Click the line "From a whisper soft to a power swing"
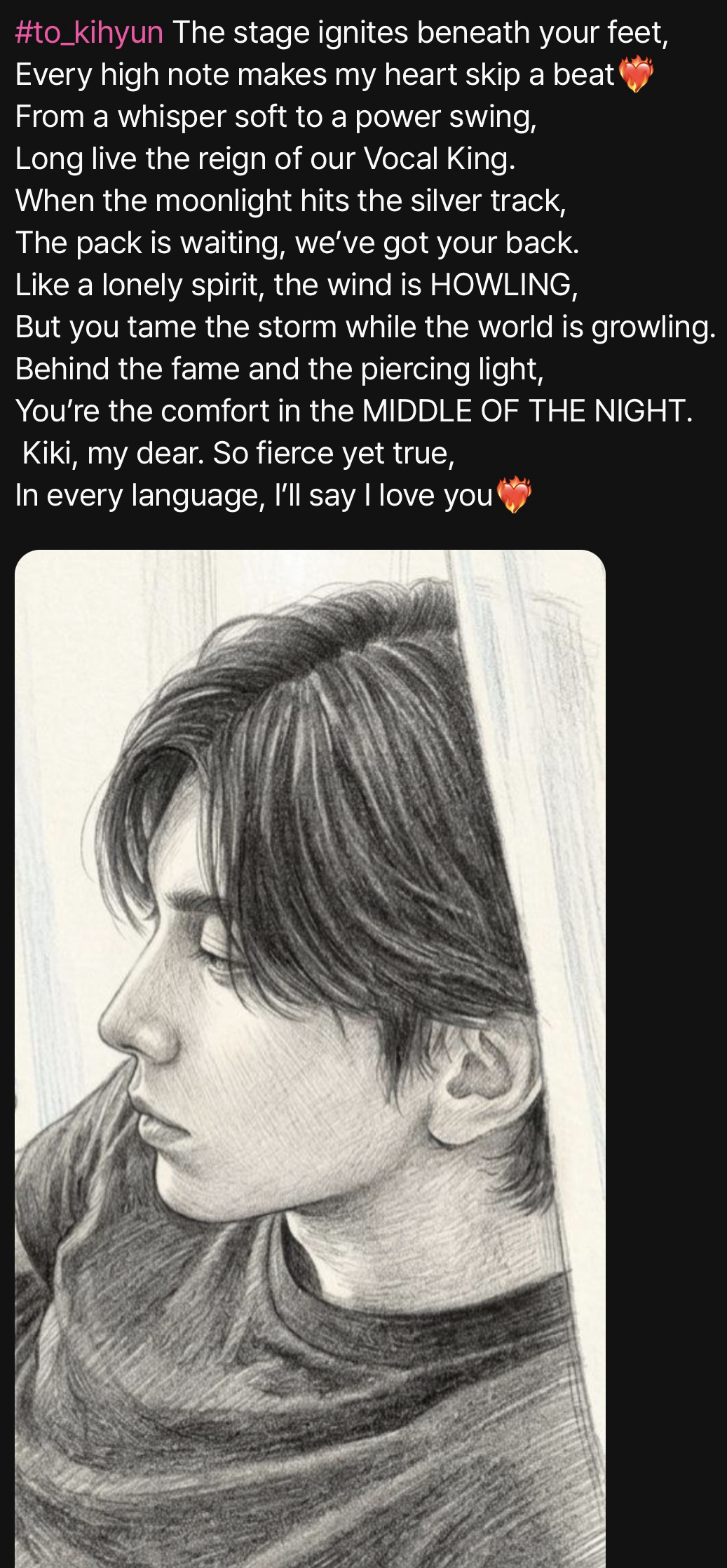Viewport: 727px width, 1568px height. (x=276, y=116)
